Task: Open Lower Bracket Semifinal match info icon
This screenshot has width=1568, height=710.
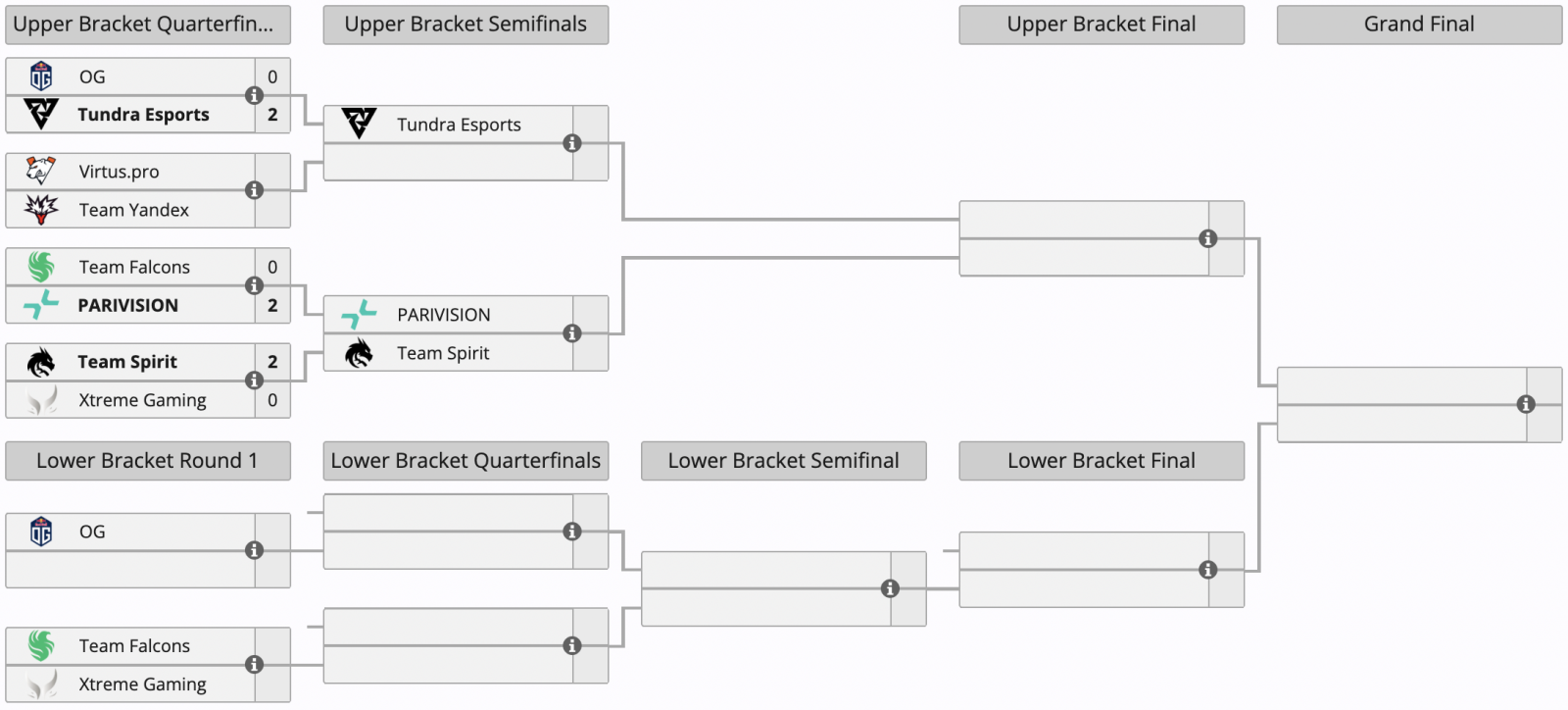Action: (x=890, y=588)
